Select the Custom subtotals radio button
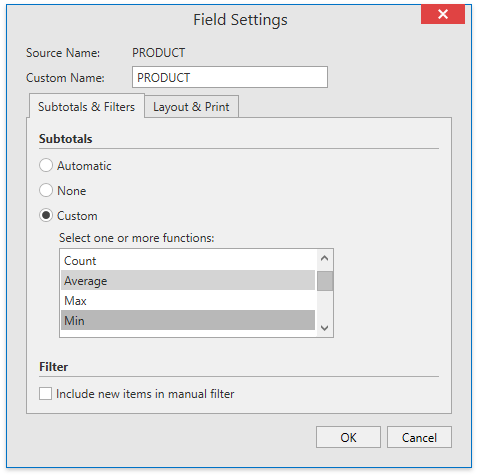This screenshot has width=478, height=476. 46,215
